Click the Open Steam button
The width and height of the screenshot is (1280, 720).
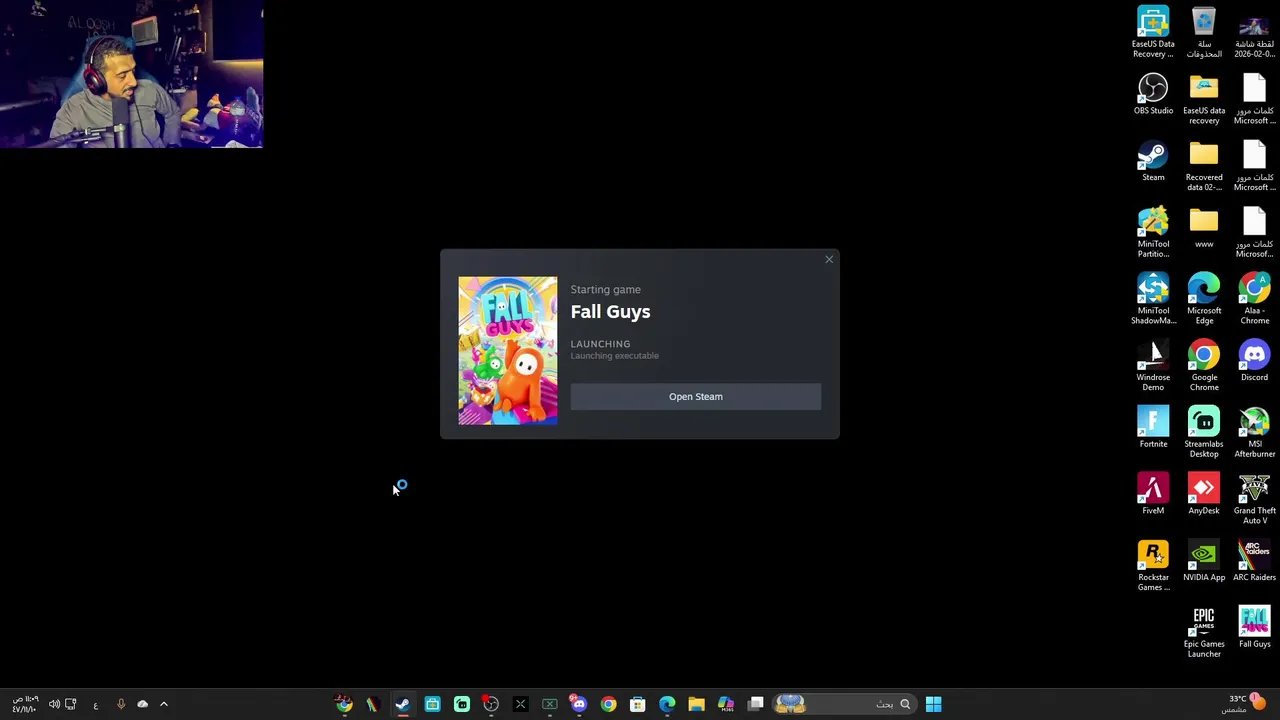(x=695, y=397)
